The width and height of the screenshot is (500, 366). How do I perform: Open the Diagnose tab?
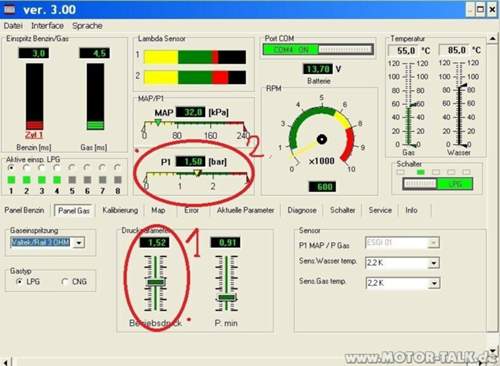click(302, 210)
